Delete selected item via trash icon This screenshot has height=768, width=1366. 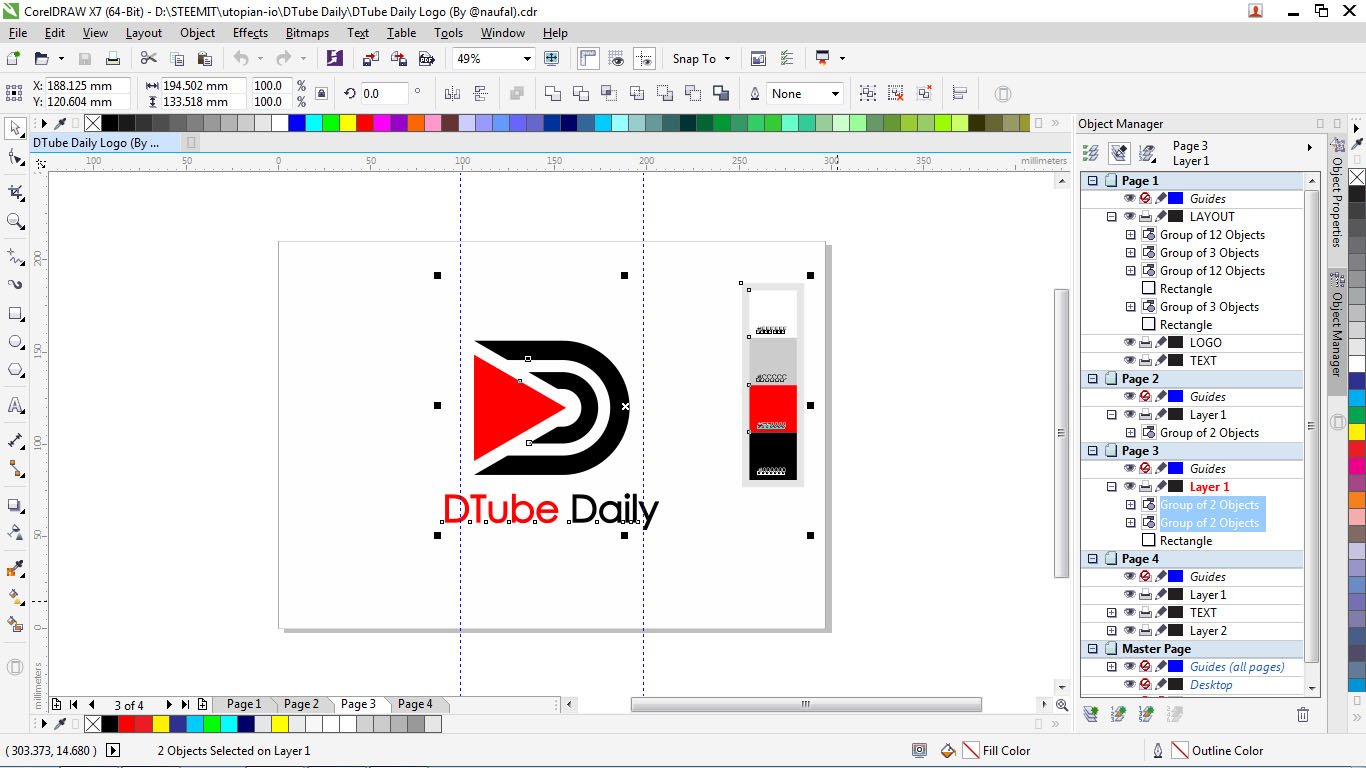1302,714
